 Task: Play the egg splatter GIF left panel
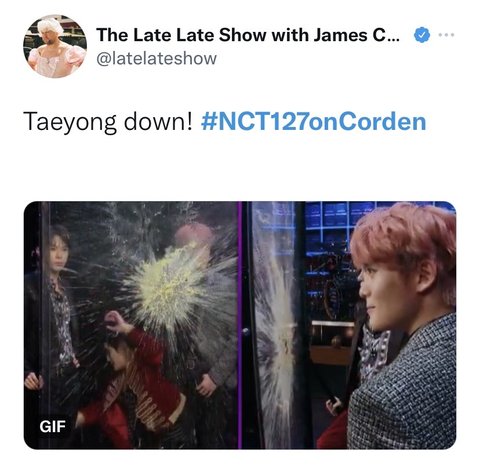pyautogui.click(x=131, y=325)
